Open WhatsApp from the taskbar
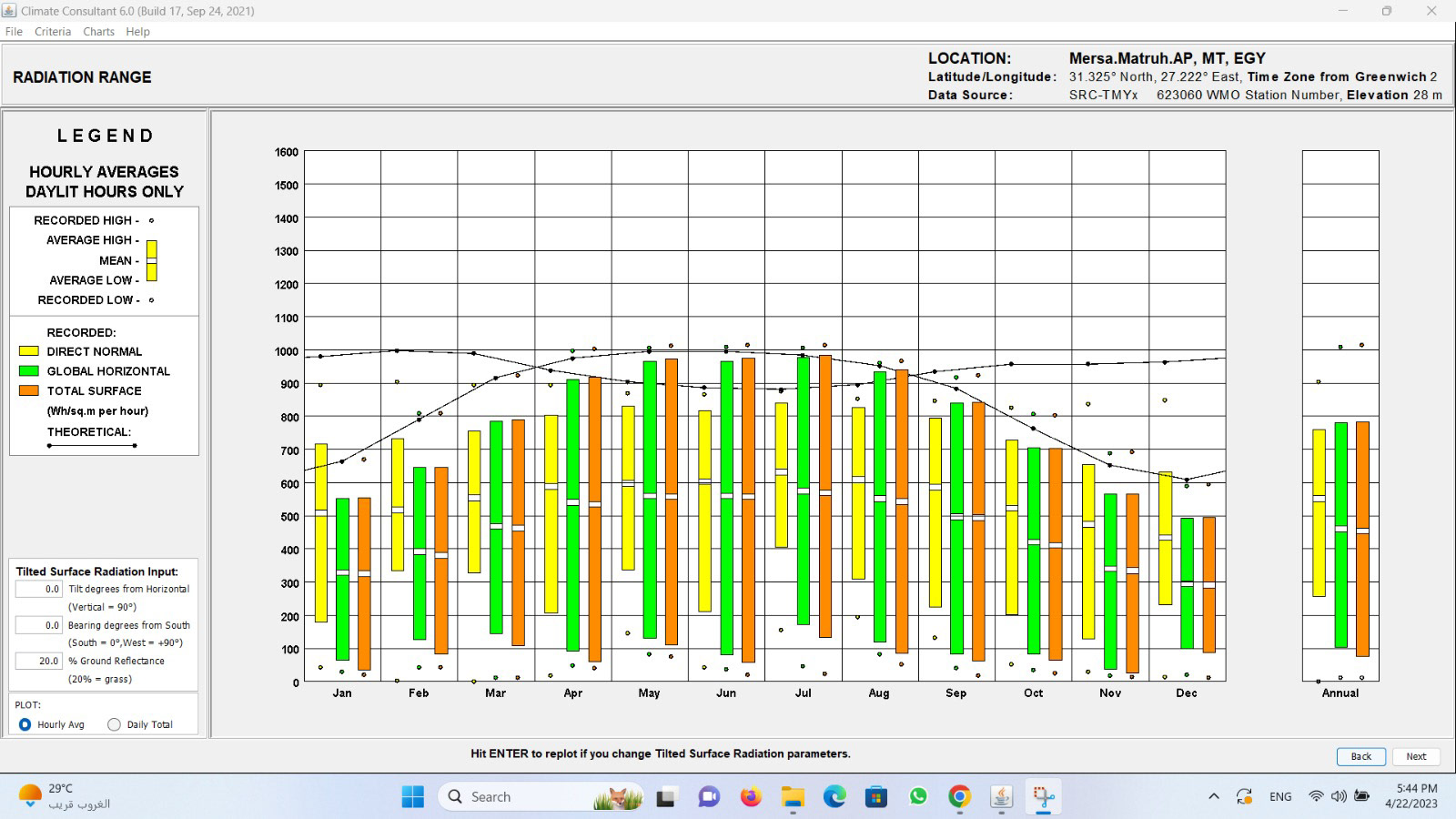 (x=917, y=797)
